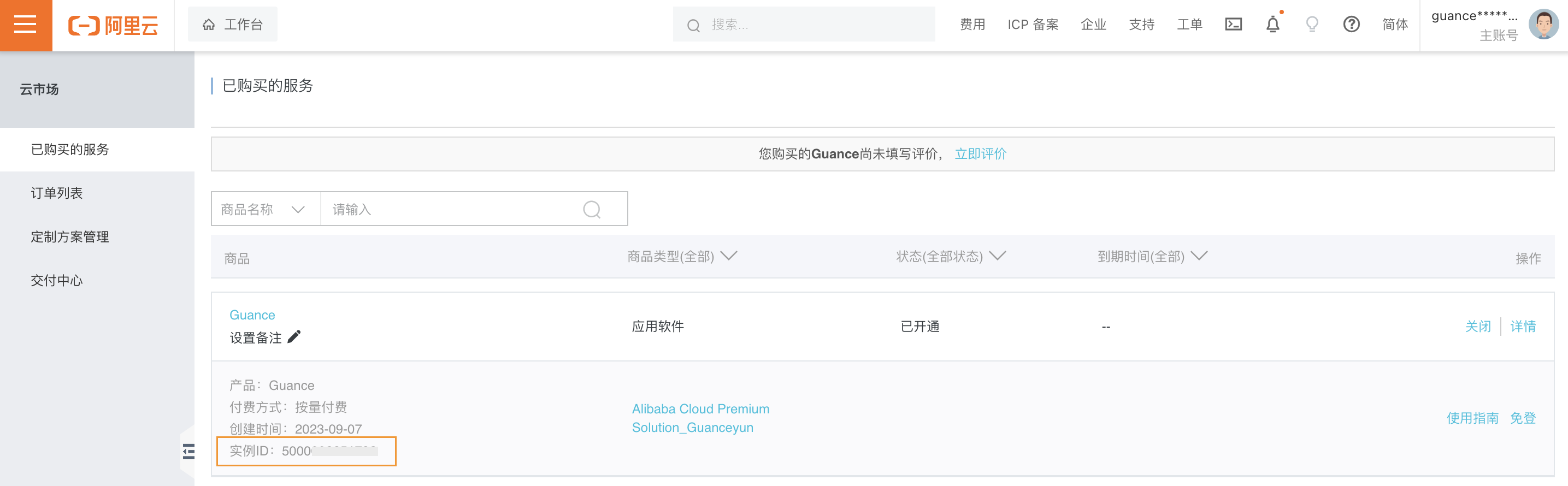Image resolution: width=1568 pixels, height=486 pixels.
Task: Expand the 状态(全部状态) column filter
Action: point(951,257)
